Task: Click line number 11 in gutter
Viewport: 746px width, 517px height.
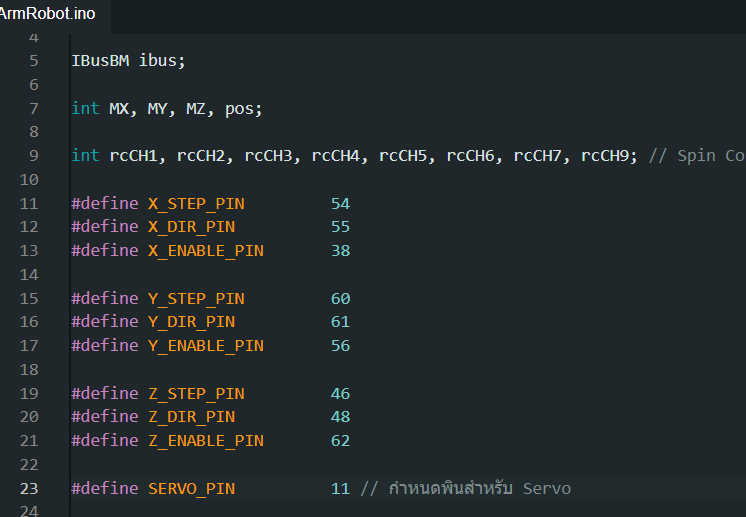Action: tap(29, 204)
